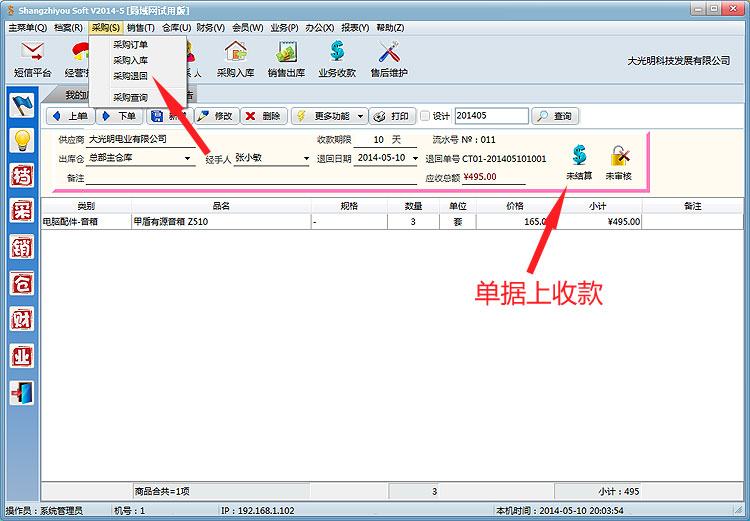Open 采购入库 from the toolbar
The height and width of the screenshot is (521, 750).
(x=236, y=57)
